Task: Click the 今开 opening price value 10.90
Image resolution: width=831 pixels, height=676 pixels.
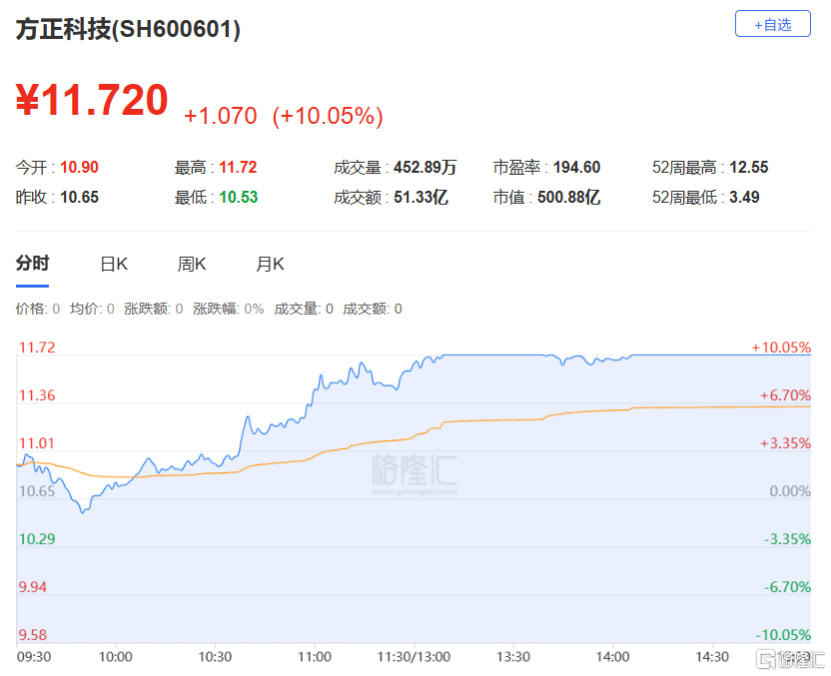Action: [79, 168]
